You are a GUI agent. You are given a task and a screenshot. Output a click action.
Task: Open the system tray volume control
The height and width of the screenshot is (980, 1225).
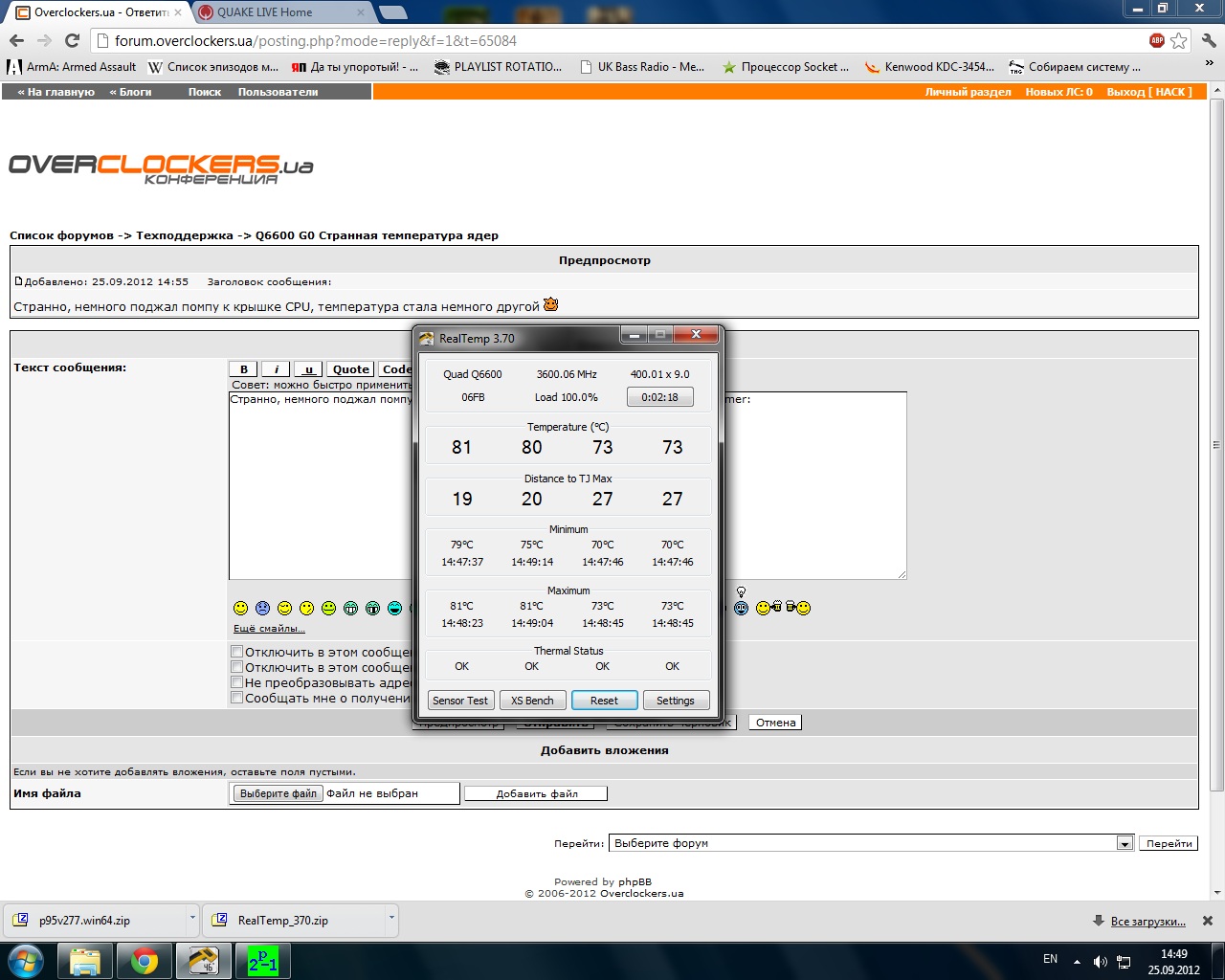tap(1101, 961)
